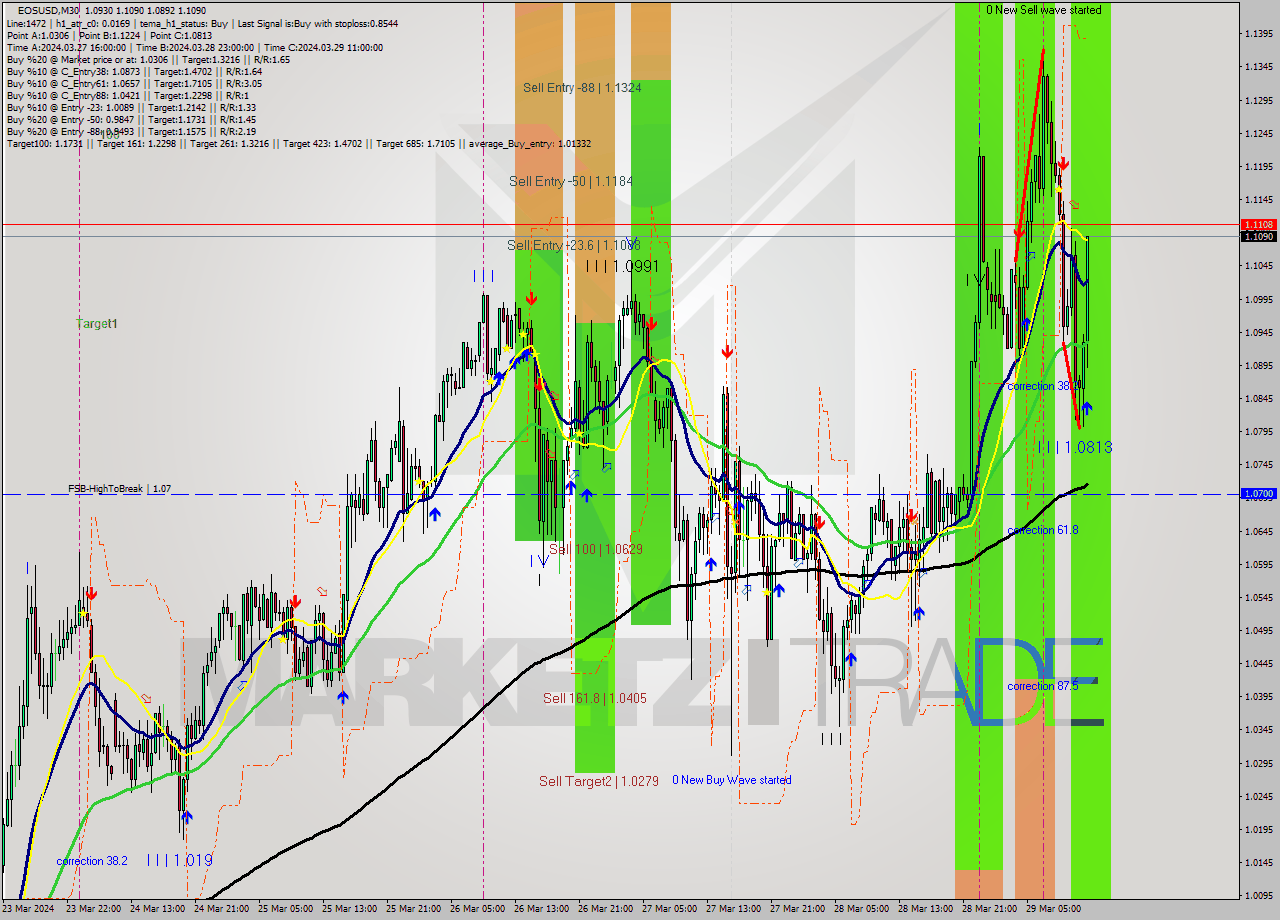Viewport: 1280px width, 920px height.
Task: Click the 'Buy %20 @ Market price' info line
Action: [148, 60]
